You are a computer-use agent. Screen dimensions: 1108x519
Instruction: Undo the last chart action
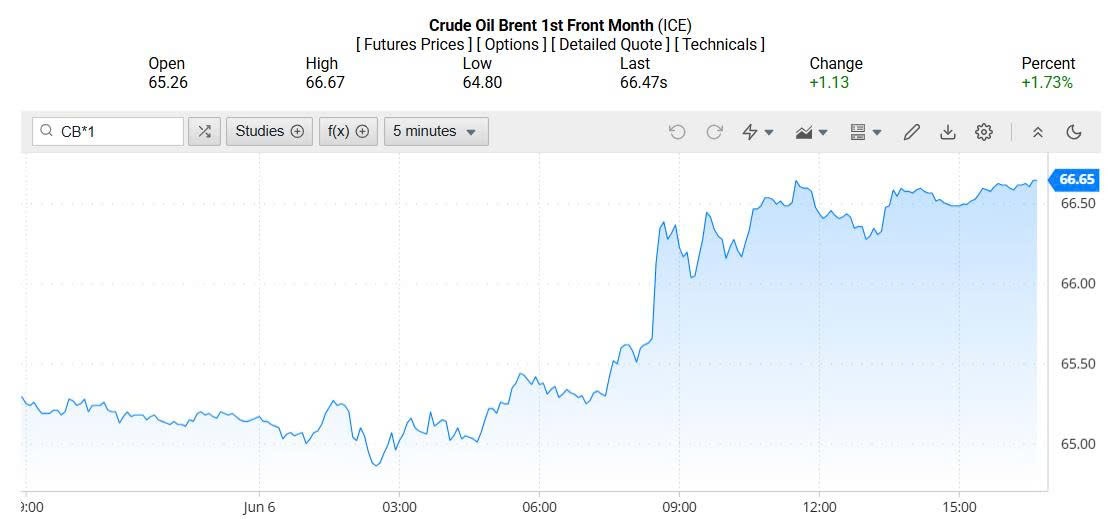pos(677,131)
